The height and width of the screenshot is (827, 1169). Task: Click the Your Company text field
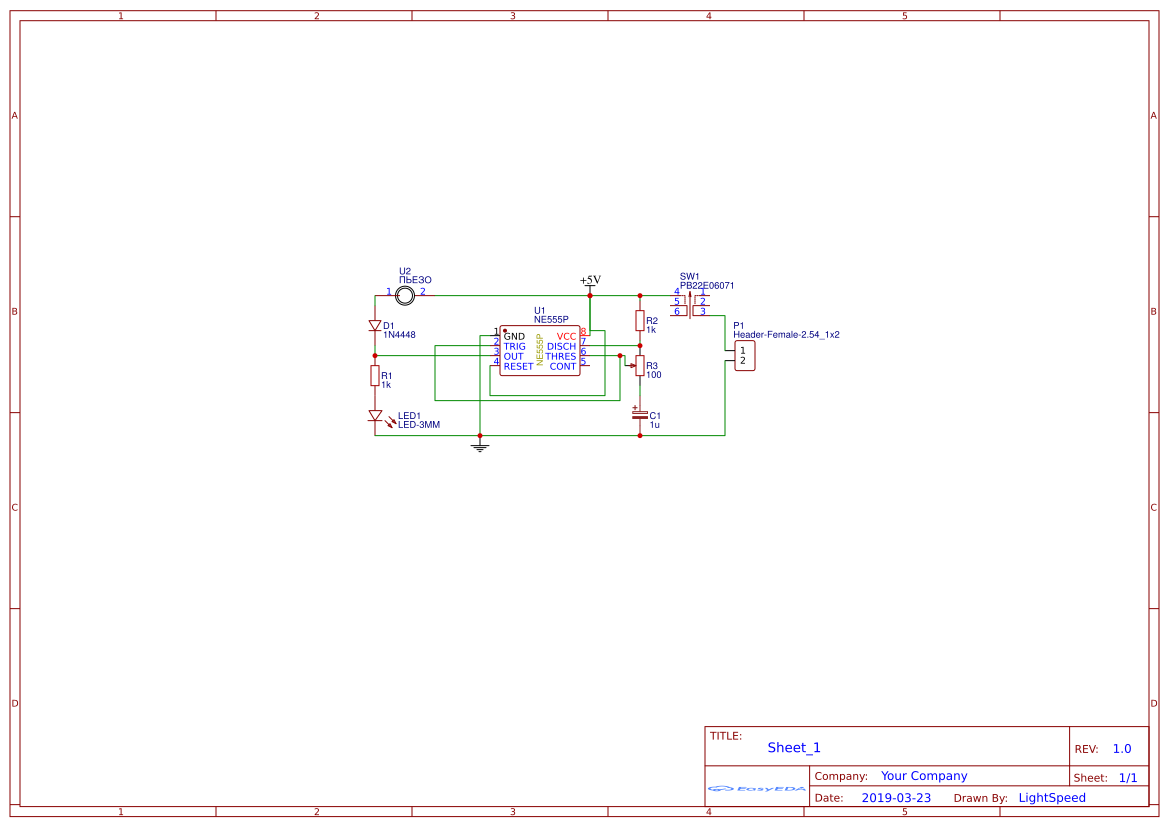point(922,775)
